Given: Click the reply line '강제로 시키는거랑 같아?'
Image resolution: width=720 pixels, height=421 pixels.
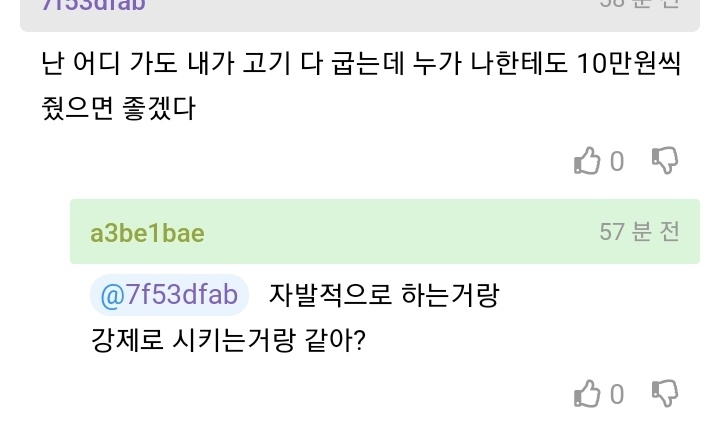Looking at the screenshot, I should pos(226,340).
